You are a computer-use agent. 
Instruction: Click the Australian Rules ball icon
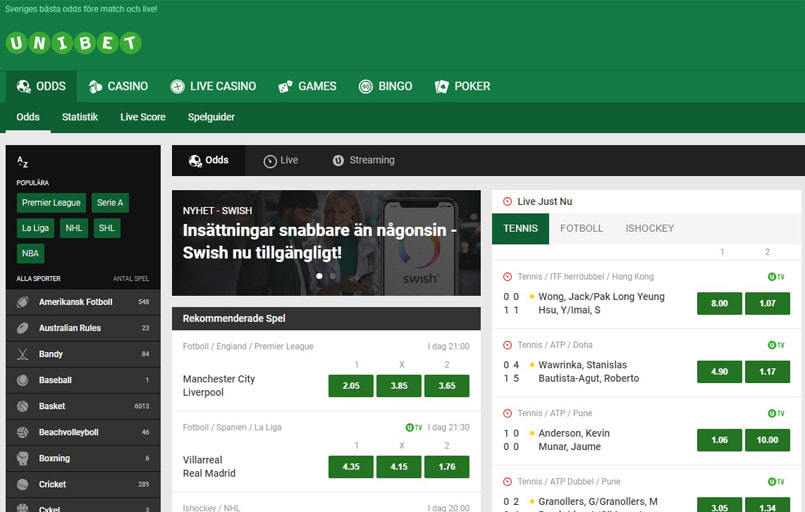(23, 328)
